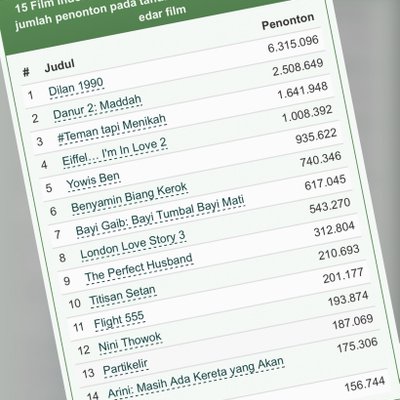The width and height of the screenshot is (400, 400).
Task: Select viewer count 935.622
Action: coord(316,136)
